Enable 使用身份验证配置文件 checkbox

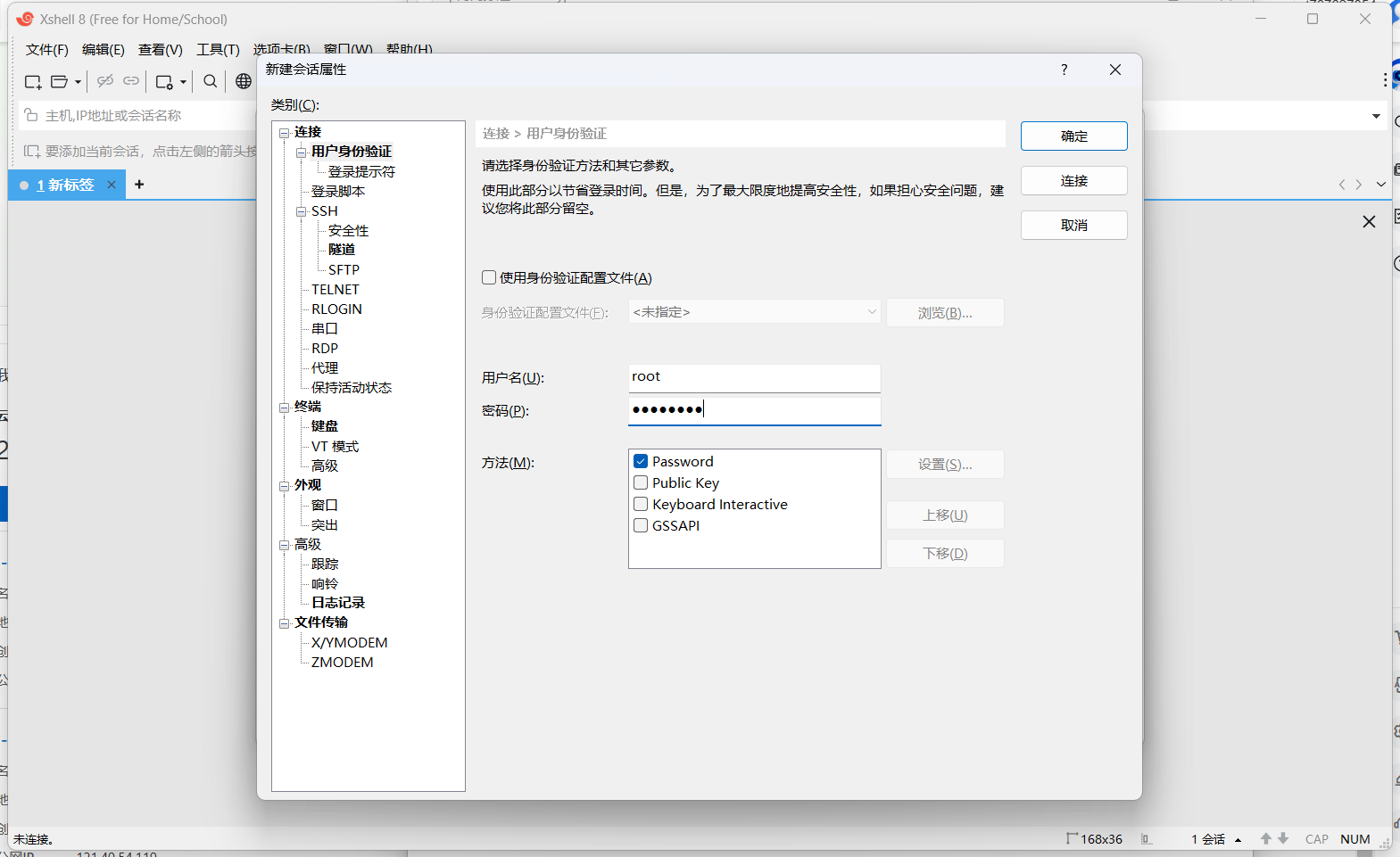489,277
